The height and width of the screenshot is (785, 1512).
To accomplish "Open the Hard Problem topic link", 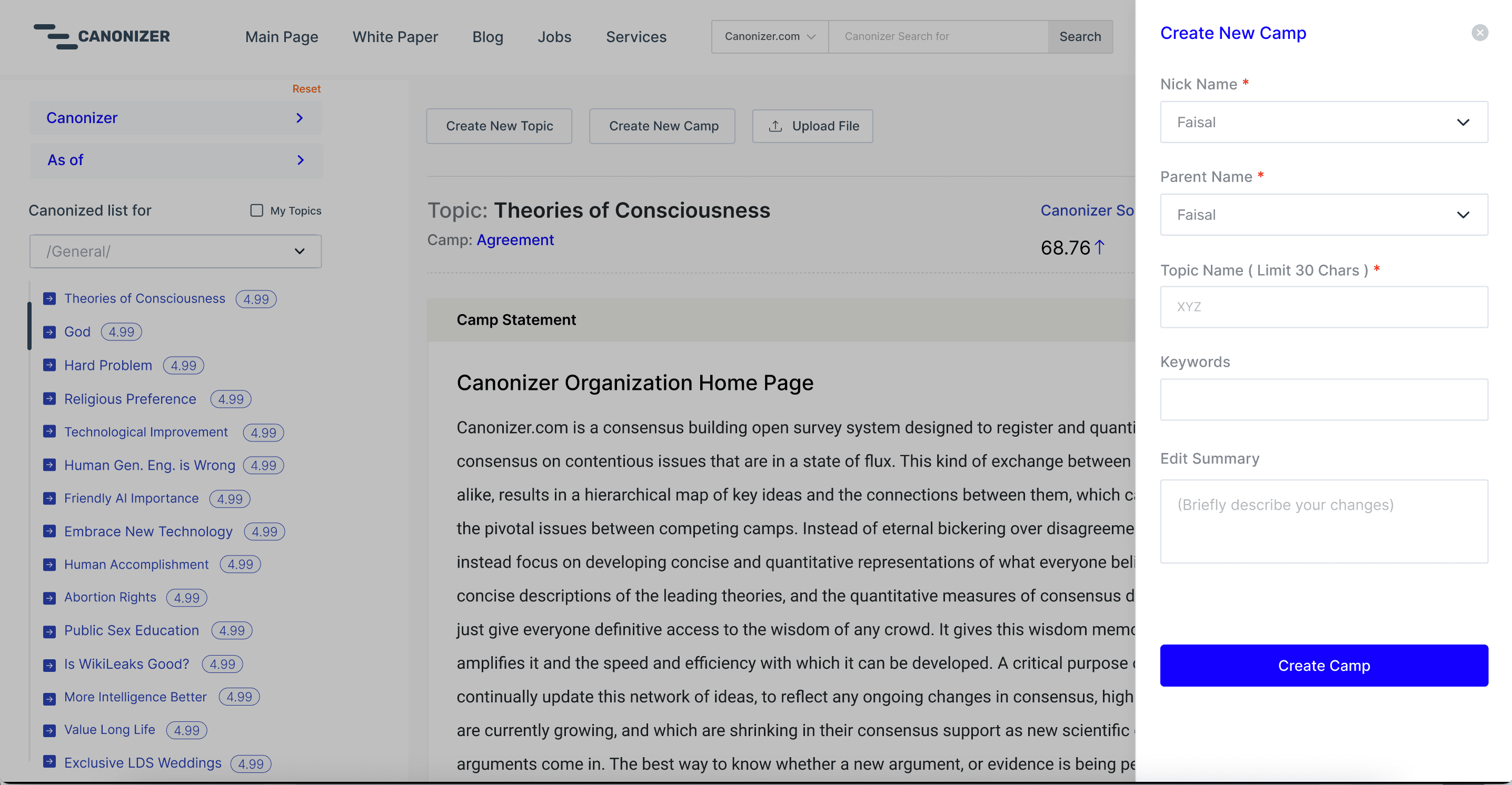I will [x=108, y=366].
